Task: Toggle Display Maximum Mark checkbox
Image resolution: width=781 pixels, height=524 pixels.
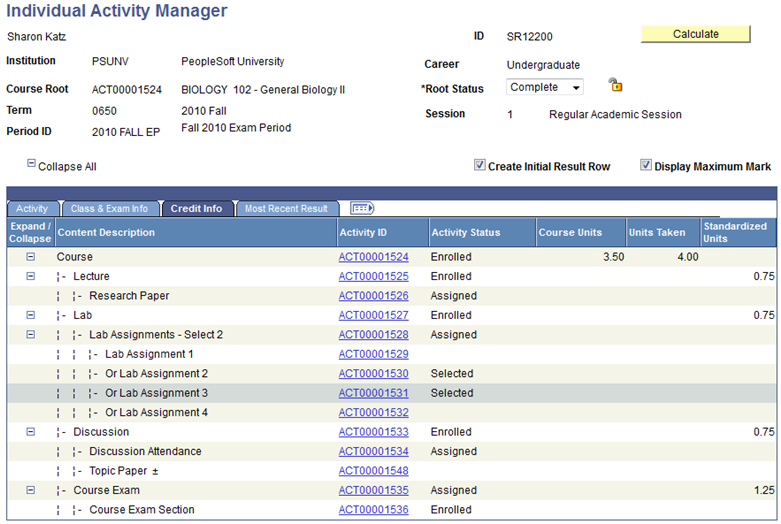Action: 646,165
